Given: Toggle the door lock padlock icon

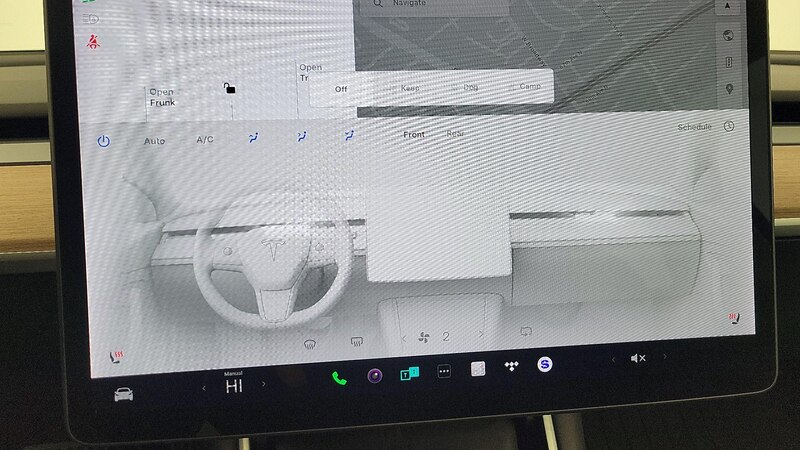Looking at the screenshot, I should 230,88.
